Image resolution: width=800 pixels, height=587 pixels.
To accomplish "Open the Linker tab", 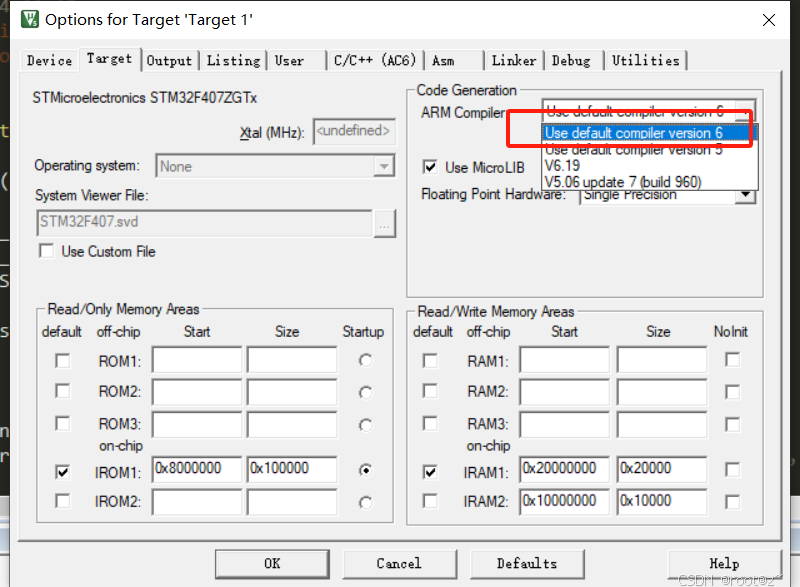I will click(514, 61).
